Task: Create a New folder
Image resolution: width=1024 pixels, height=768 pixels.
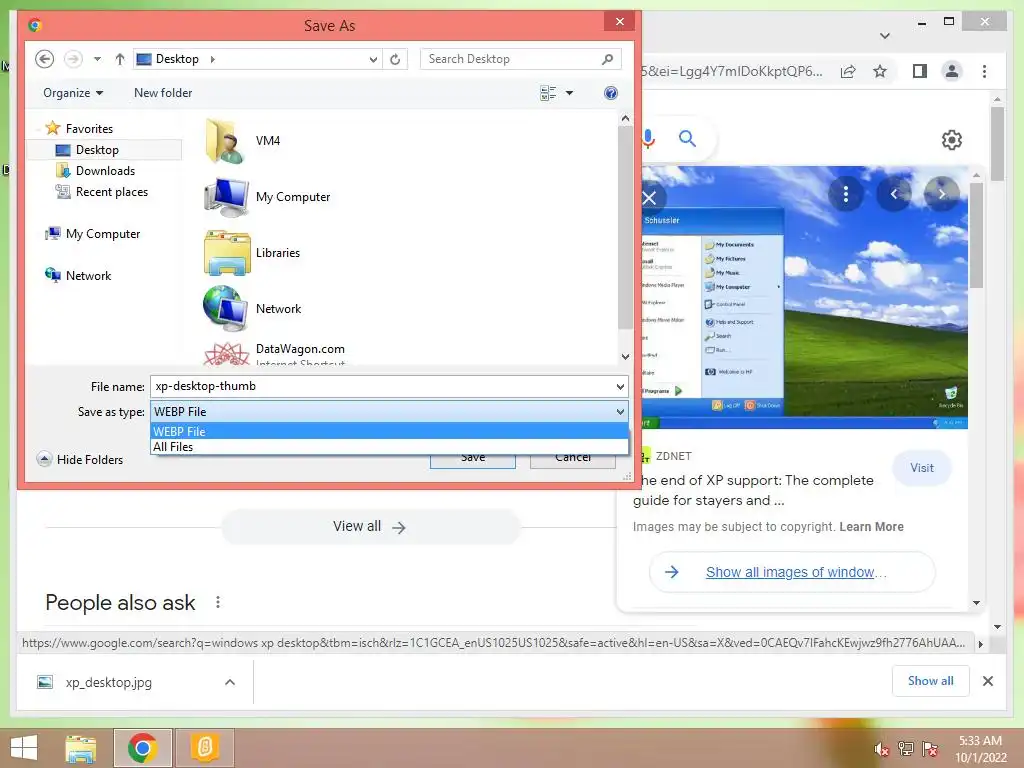Action: tap(163, 93)
